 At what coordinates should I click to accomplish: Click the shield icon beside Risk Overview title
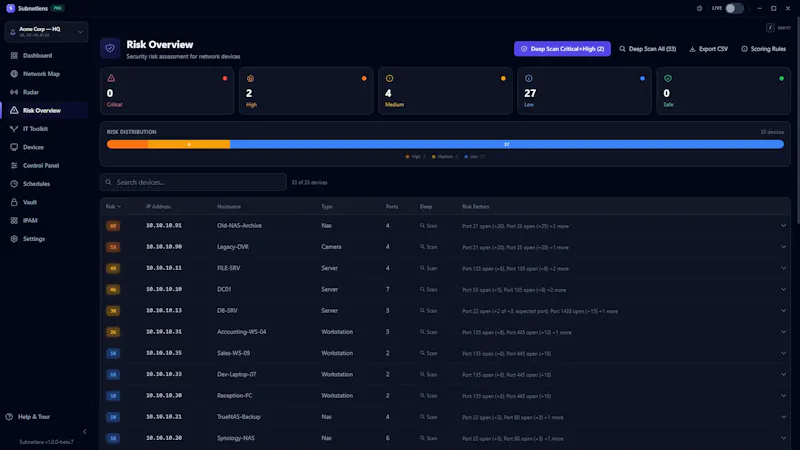click(110, 48)
